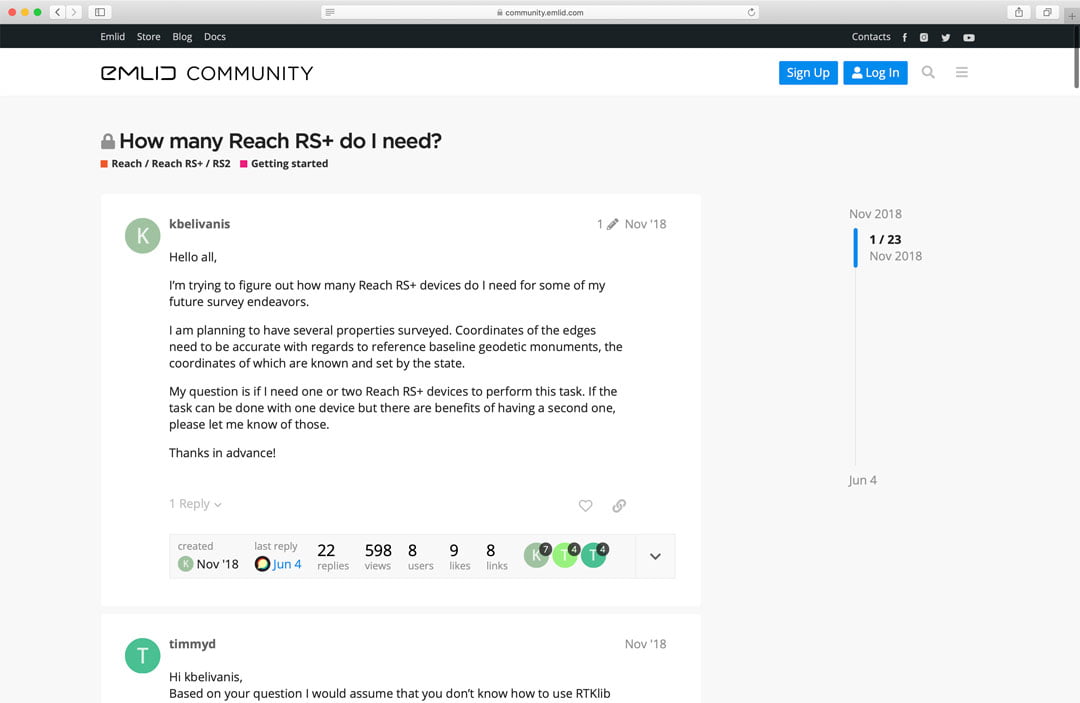Open Emlid's Instagram icon

tap(924, 37)
